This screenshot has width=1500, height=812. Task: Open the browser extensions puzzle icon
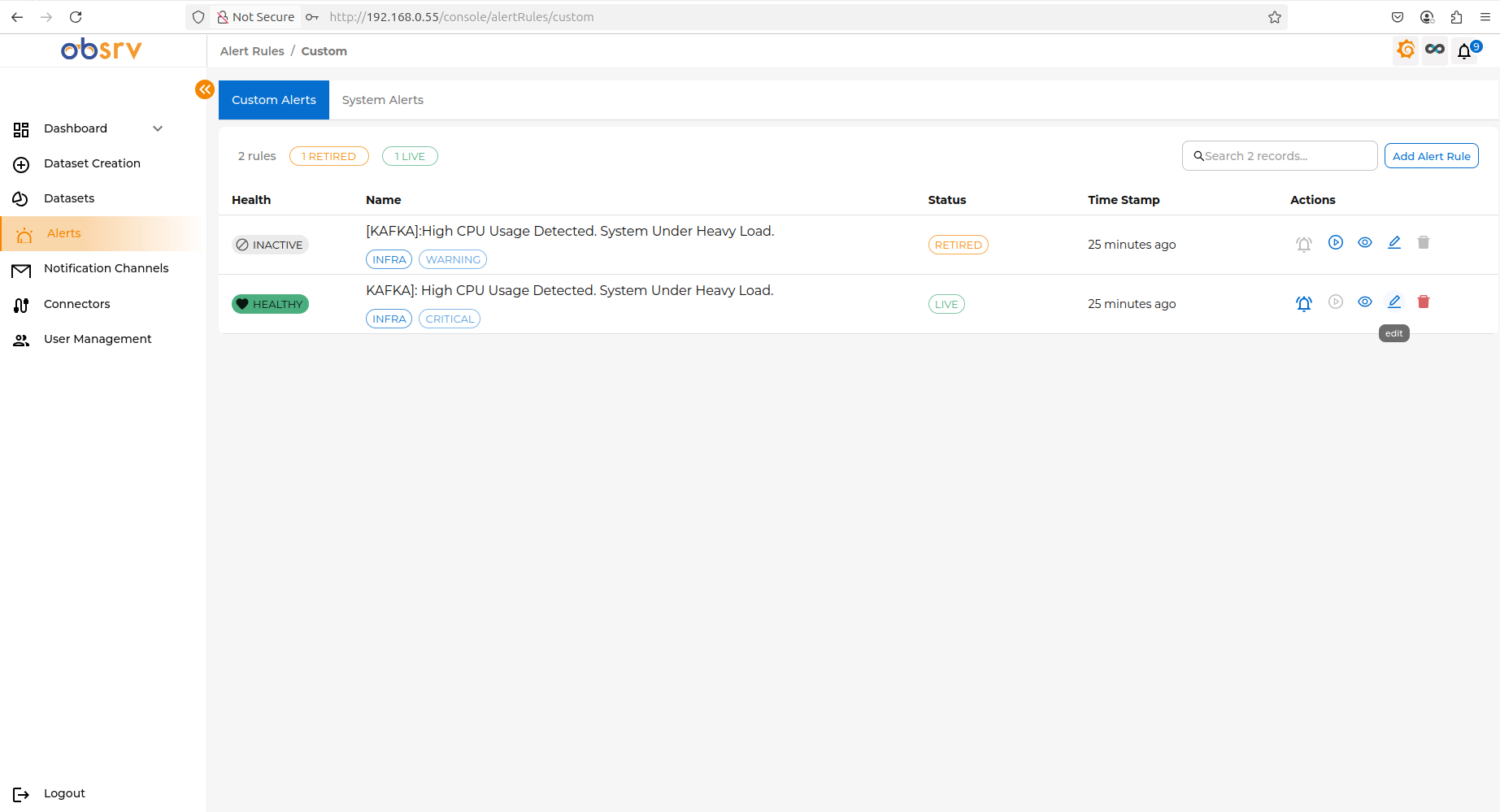(x=1456, y=17)
